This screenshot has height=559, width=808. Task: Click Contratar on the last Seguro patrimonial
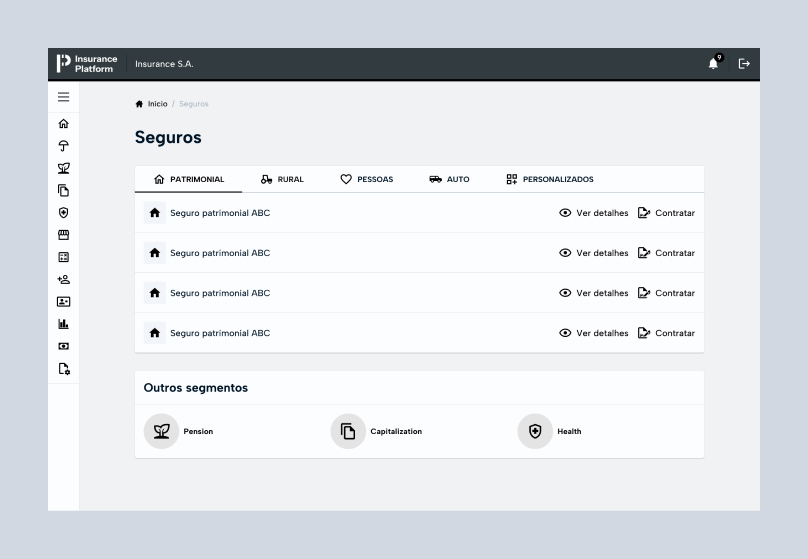[x=666, y=333]
